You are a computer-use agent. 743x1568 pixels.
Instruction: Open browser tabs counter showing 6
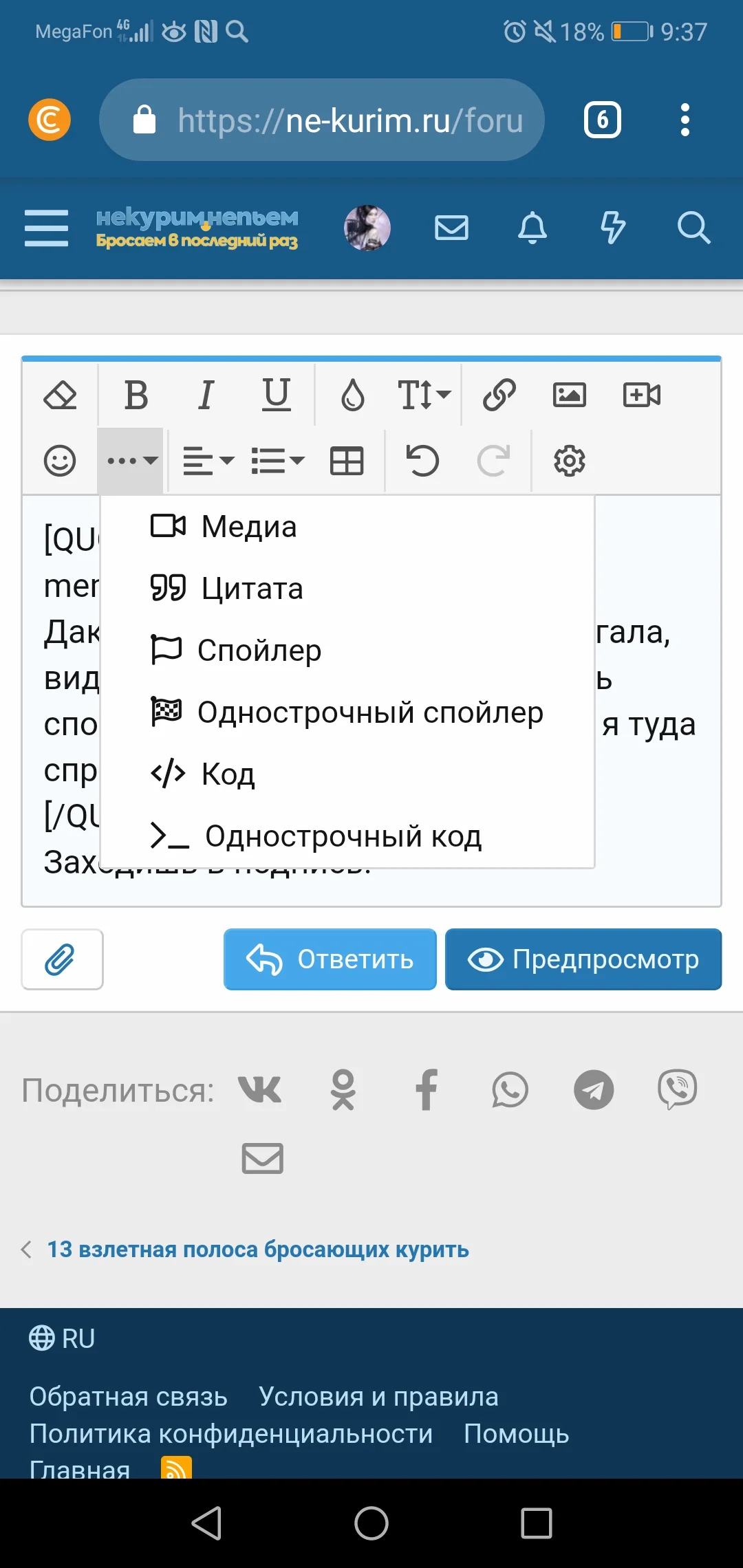(x=603, y=120)
